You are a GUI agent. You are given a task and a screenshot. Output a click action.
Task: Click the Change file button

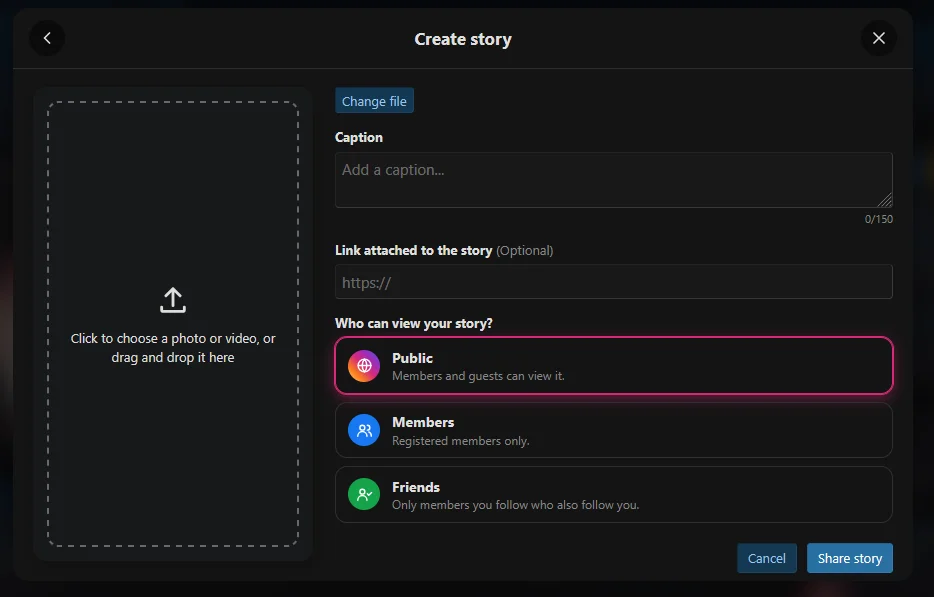(x=374, y=101)
